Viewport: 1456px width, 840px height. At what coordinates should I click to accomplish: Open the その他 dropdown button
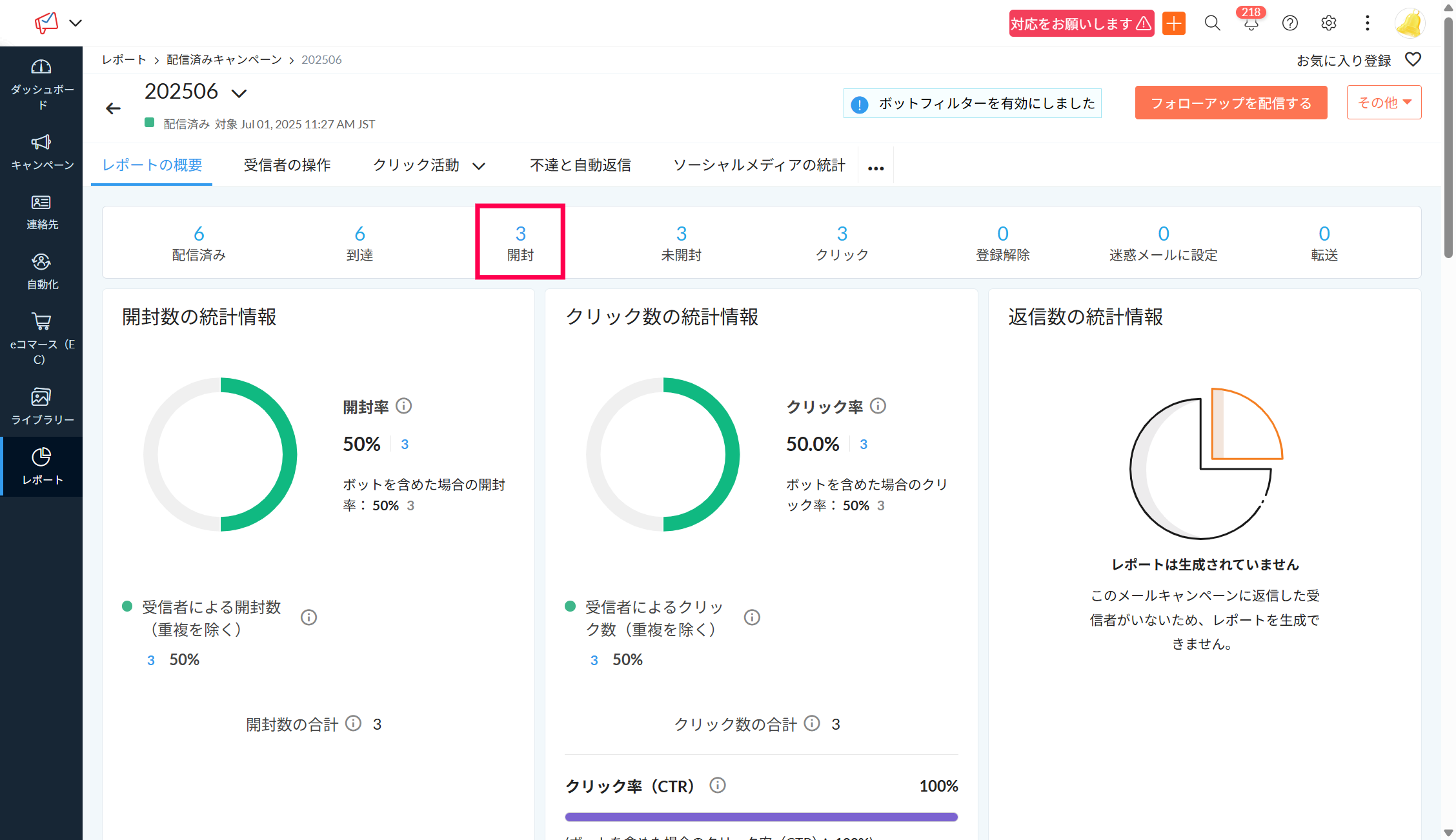(1384, 103)
